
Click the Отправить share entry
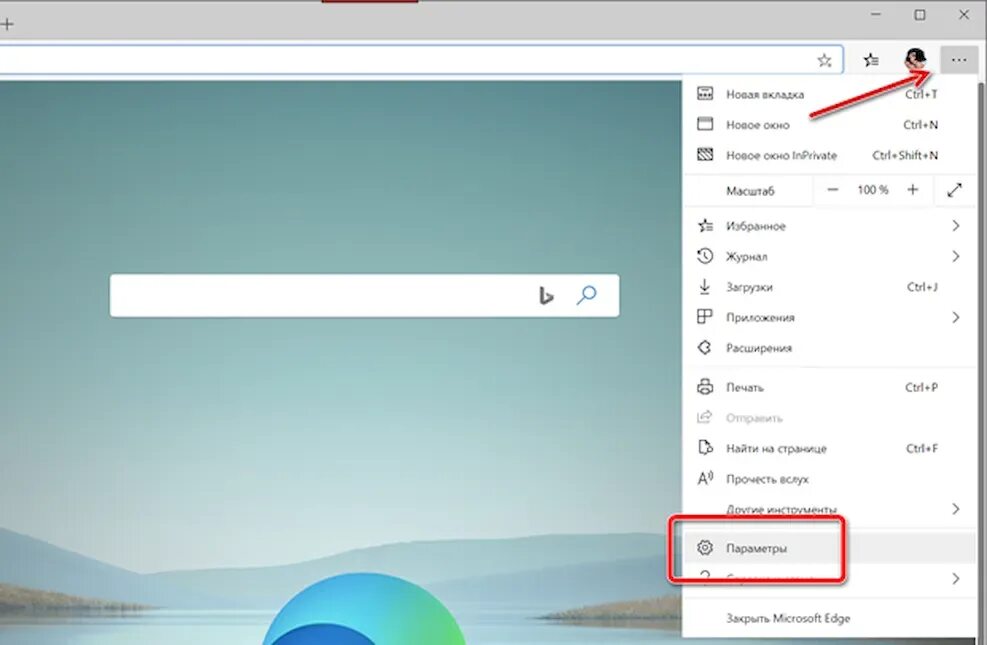[829, 417]
